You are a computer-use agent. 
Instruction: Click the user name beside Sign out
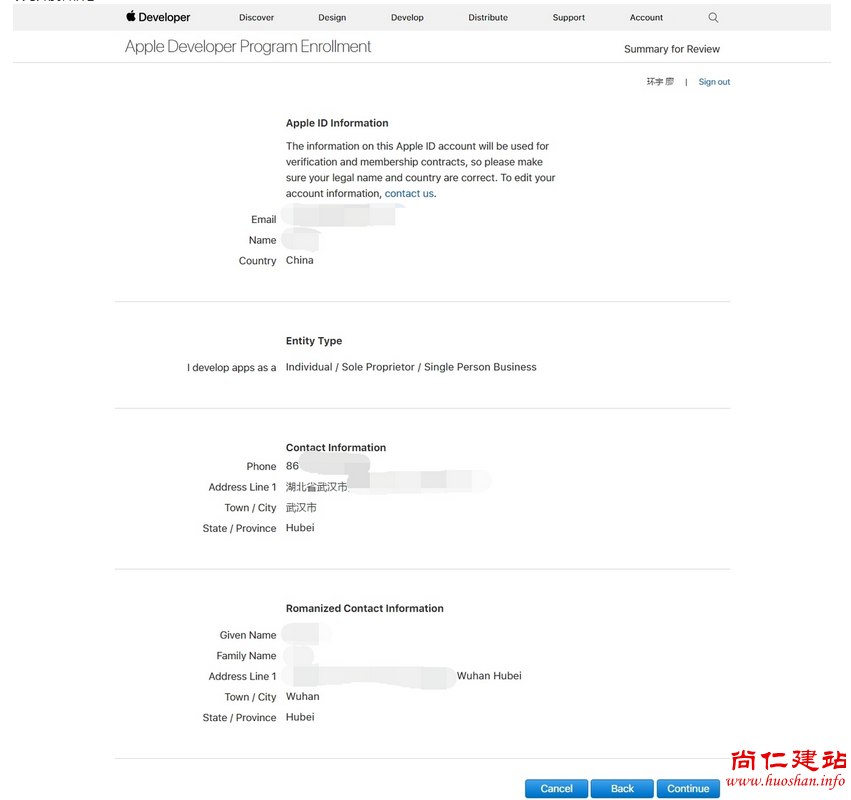click(x=660, y=82)
